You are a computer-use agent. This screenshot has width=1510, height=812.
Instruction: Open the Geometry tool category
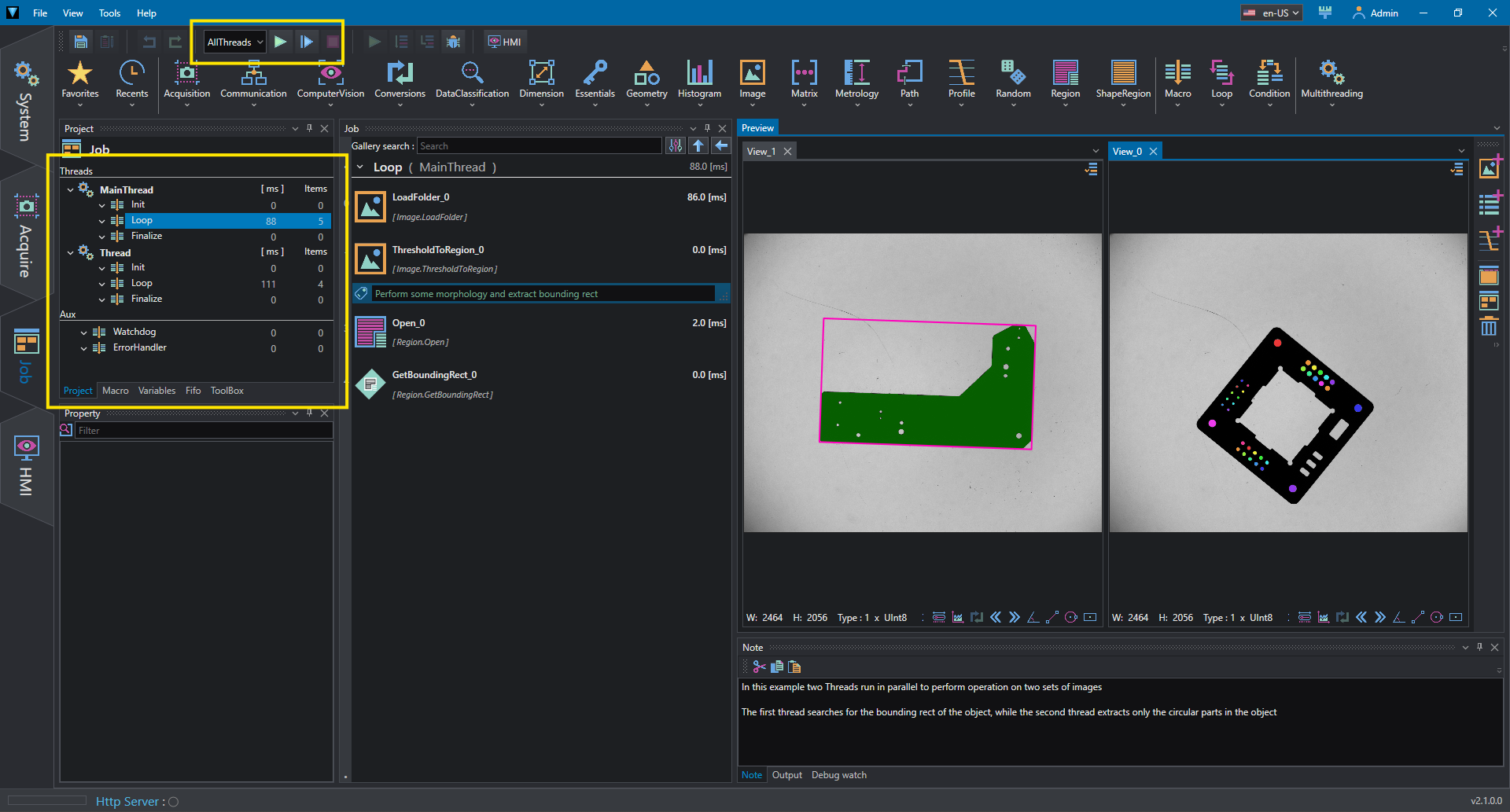point(646,80)
